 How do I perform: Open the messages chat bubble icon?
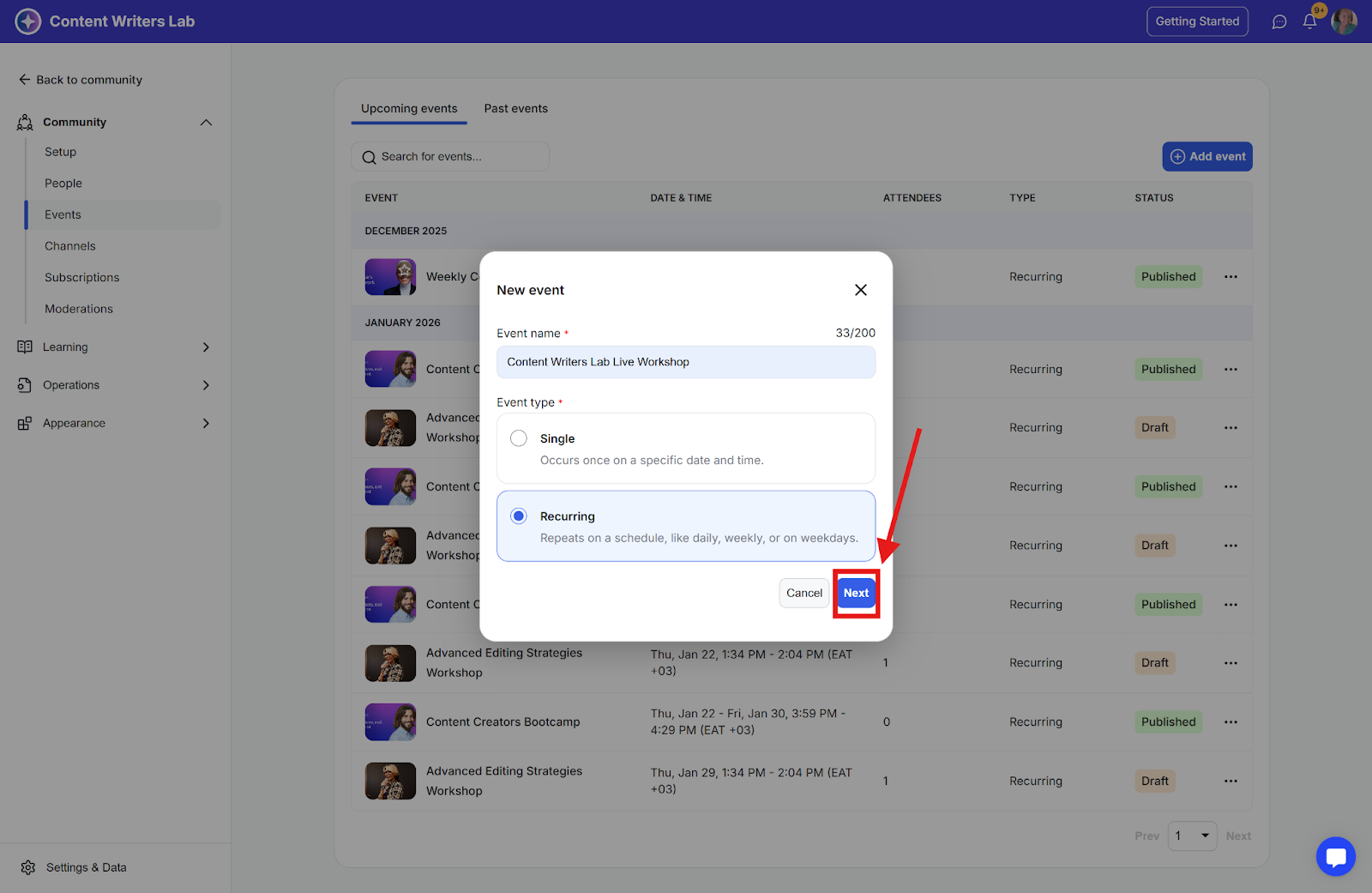click(x=1279, y=21)
